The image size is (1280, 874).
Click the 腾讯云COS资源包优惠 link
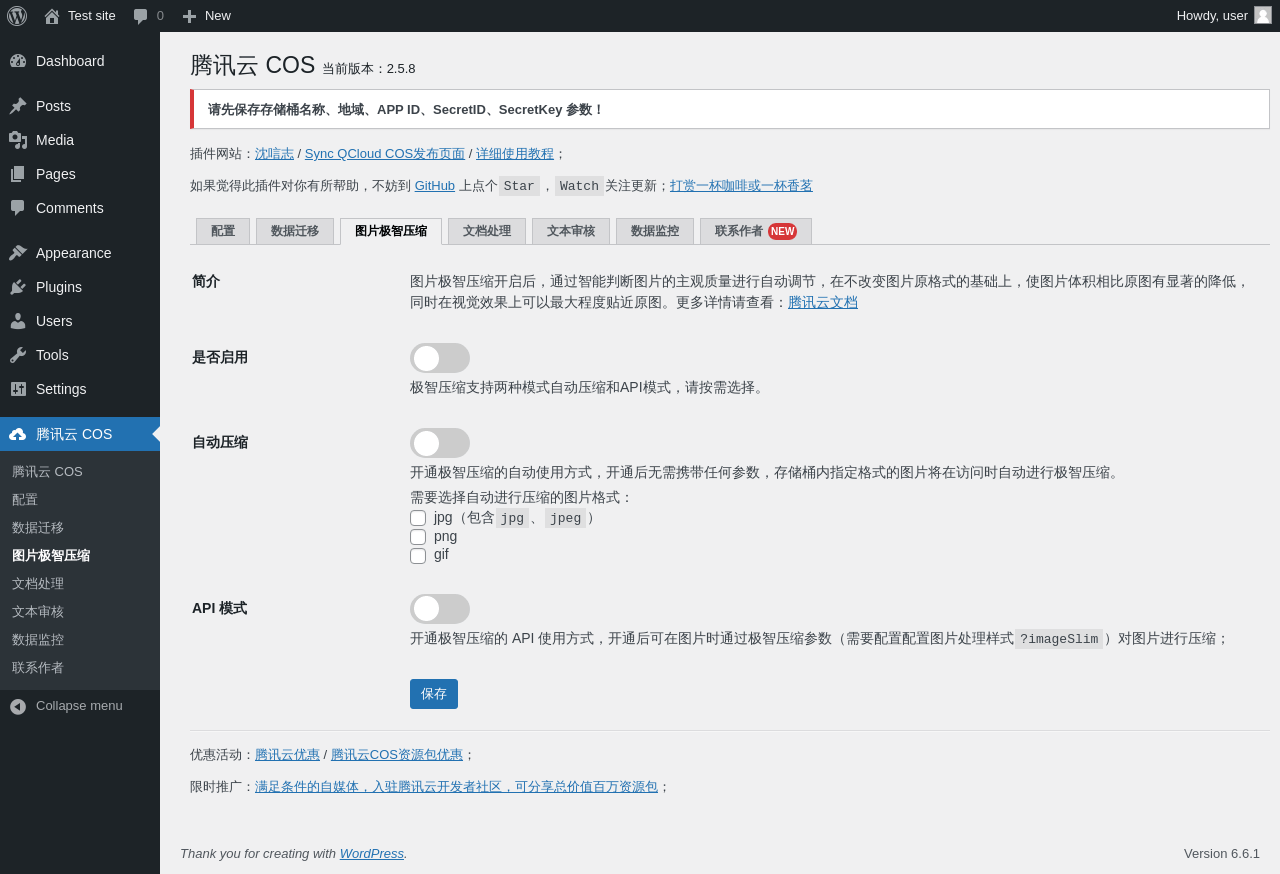coord(397,755)
